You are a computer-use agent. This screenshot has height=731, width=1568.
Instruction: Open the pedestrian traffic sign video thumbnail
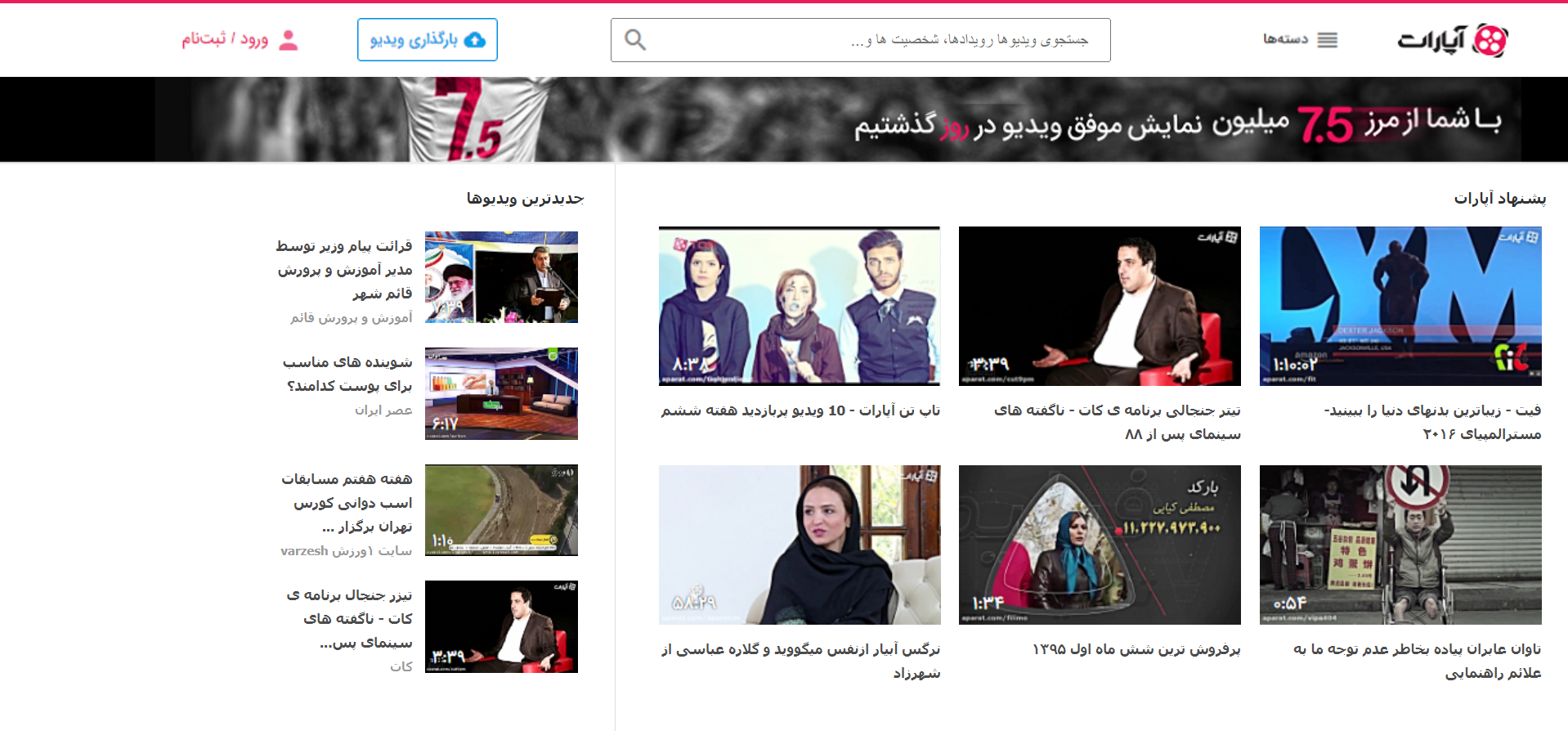pyautogui.click(x=1400, y=545)
